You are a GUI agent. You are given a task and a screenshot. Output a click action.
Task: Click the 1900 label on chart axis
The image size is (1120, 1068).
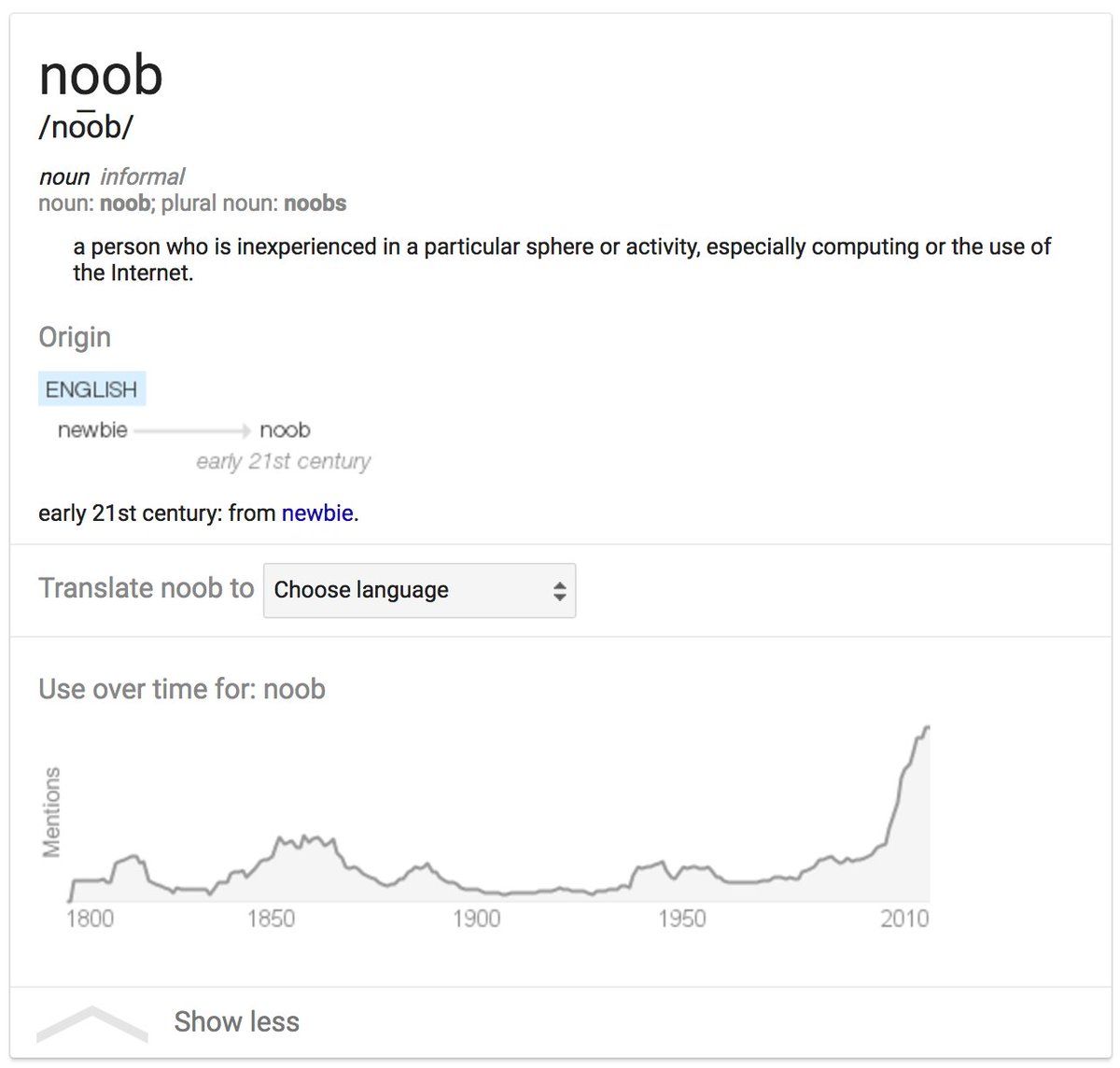tap(476, 919)
